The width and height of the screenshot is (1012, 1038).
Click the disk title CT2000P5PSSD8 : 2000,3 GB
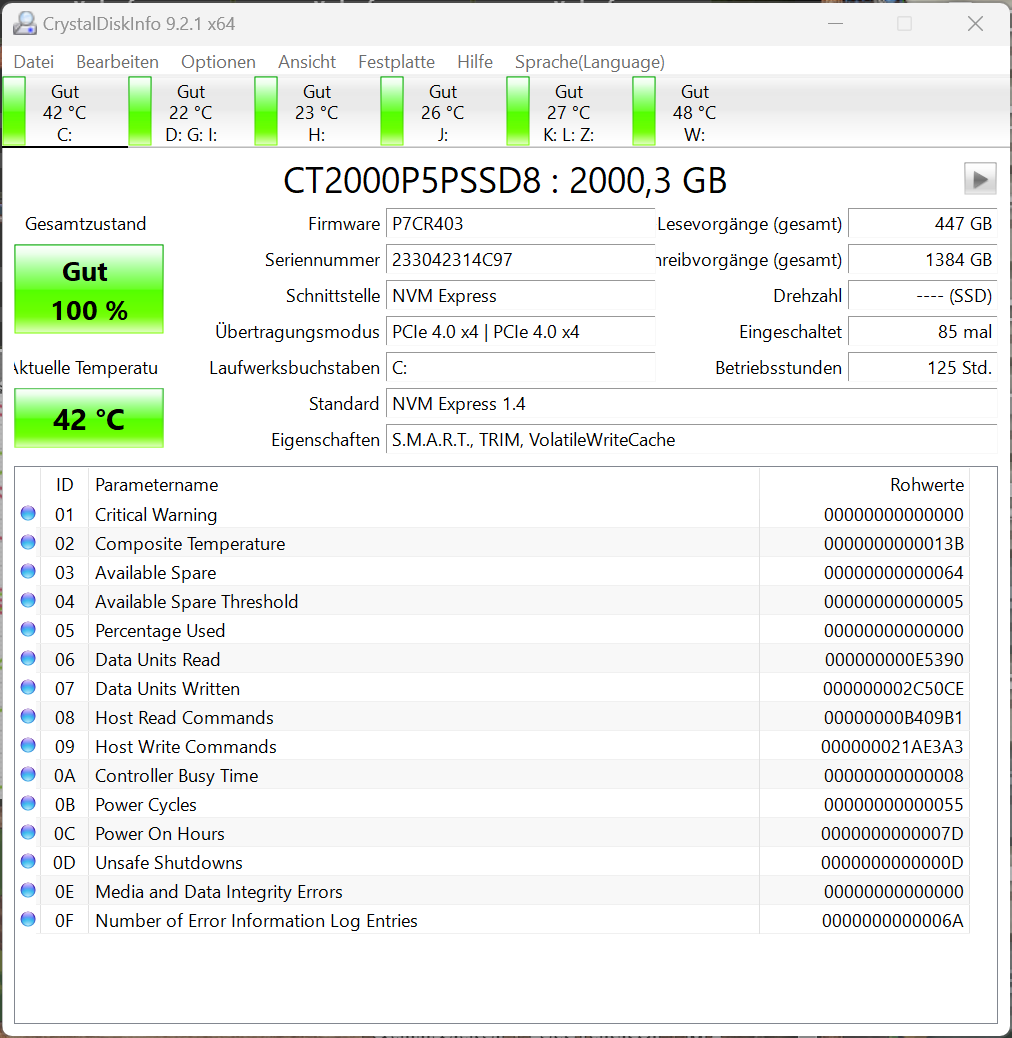[505, 180]
